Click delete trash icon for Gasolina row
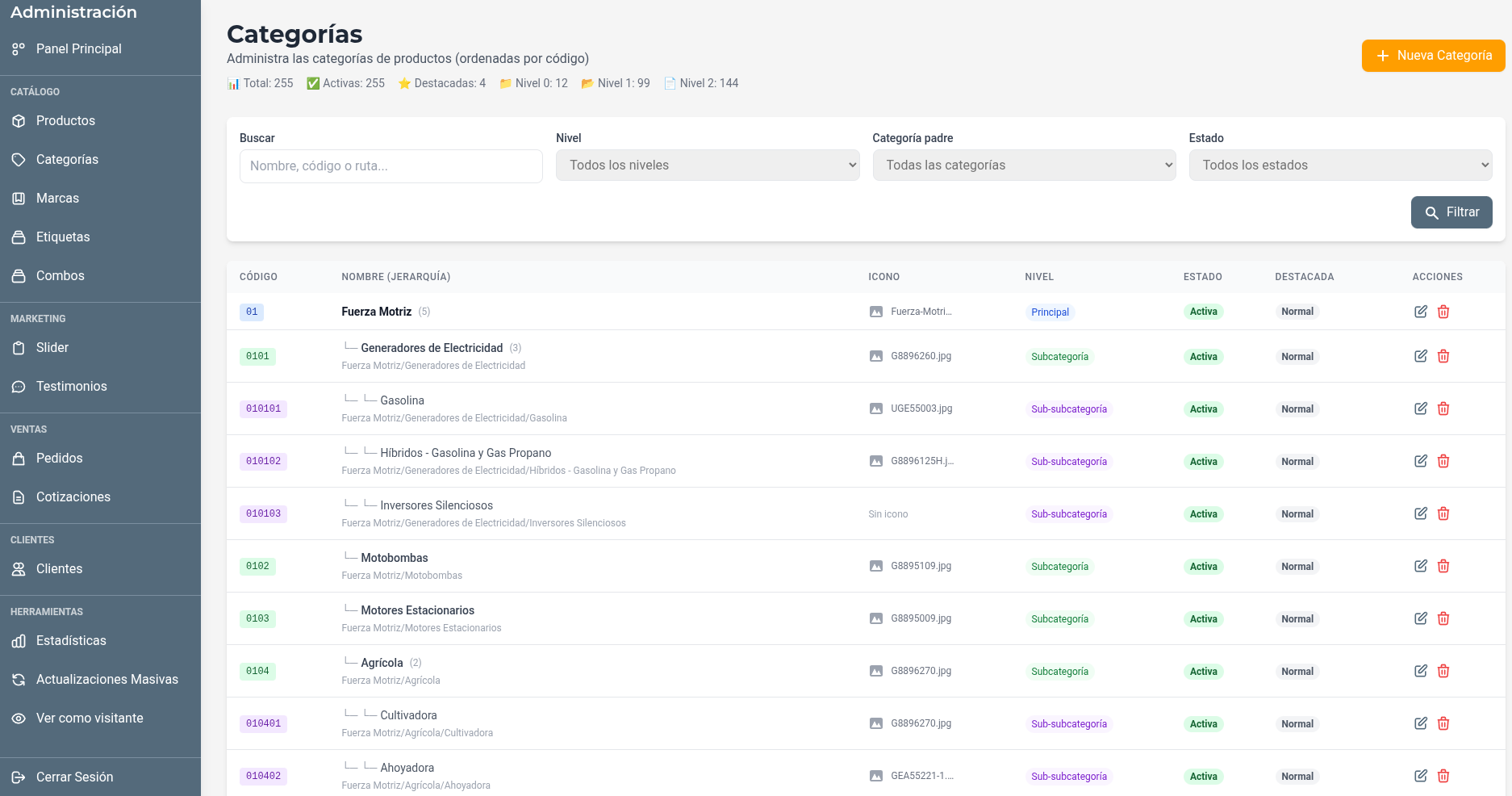The image size is (1512, 796). (x=1443, y=408)
